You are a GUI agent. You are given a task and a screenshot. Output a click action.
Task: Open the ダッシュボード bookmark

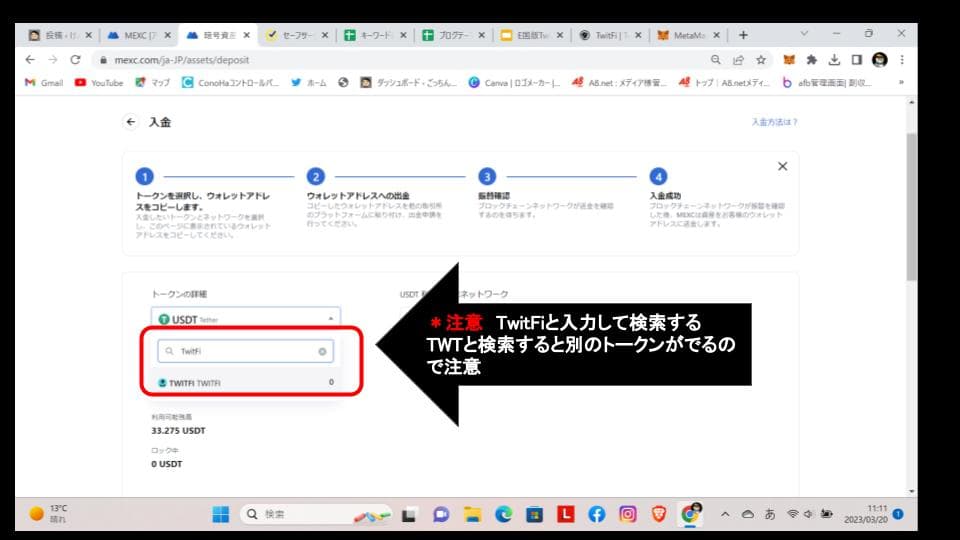(x=408, y=83)
